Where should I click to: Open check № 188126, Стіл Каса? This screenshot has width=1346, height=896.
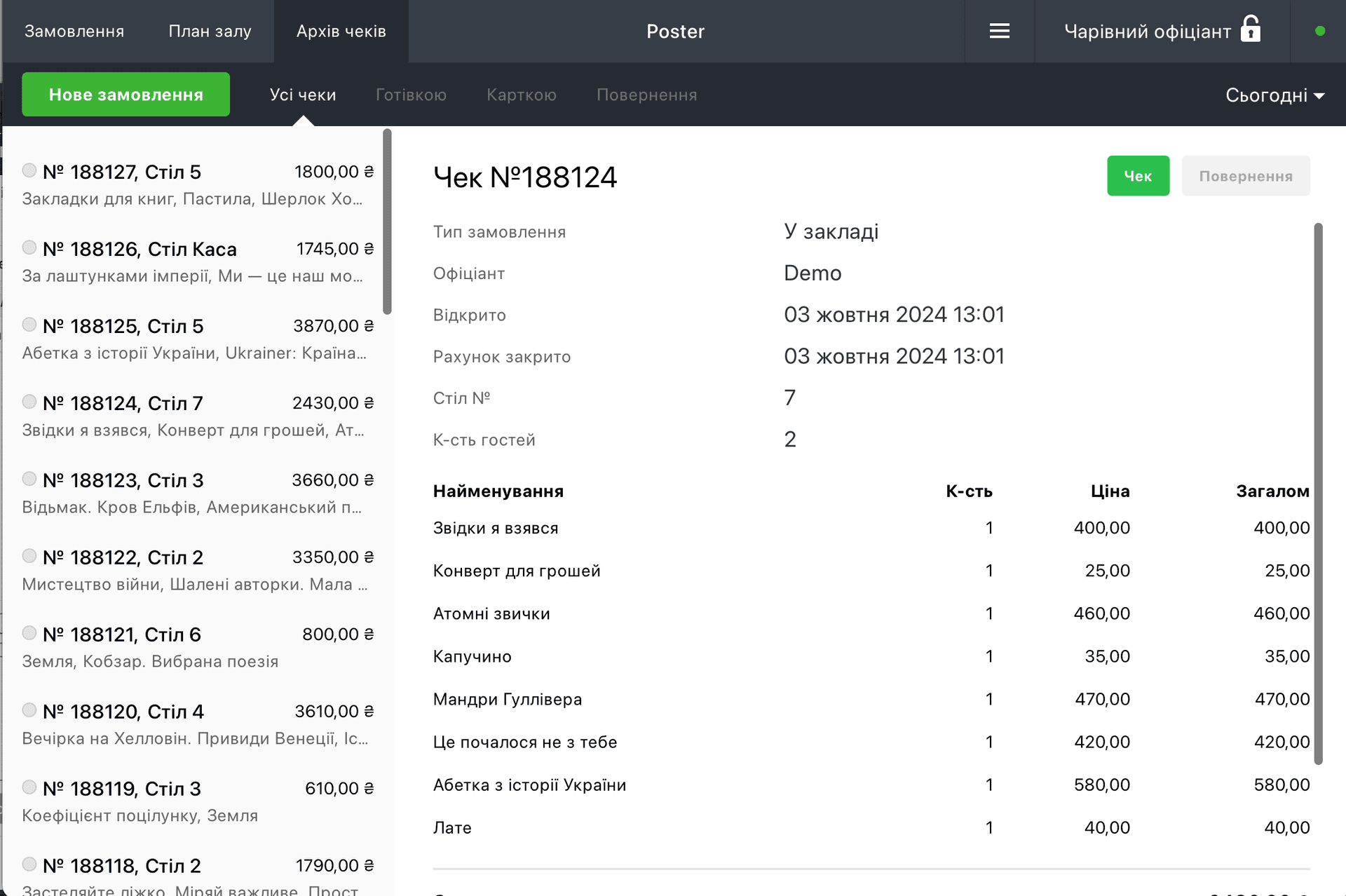pos(198,262)
